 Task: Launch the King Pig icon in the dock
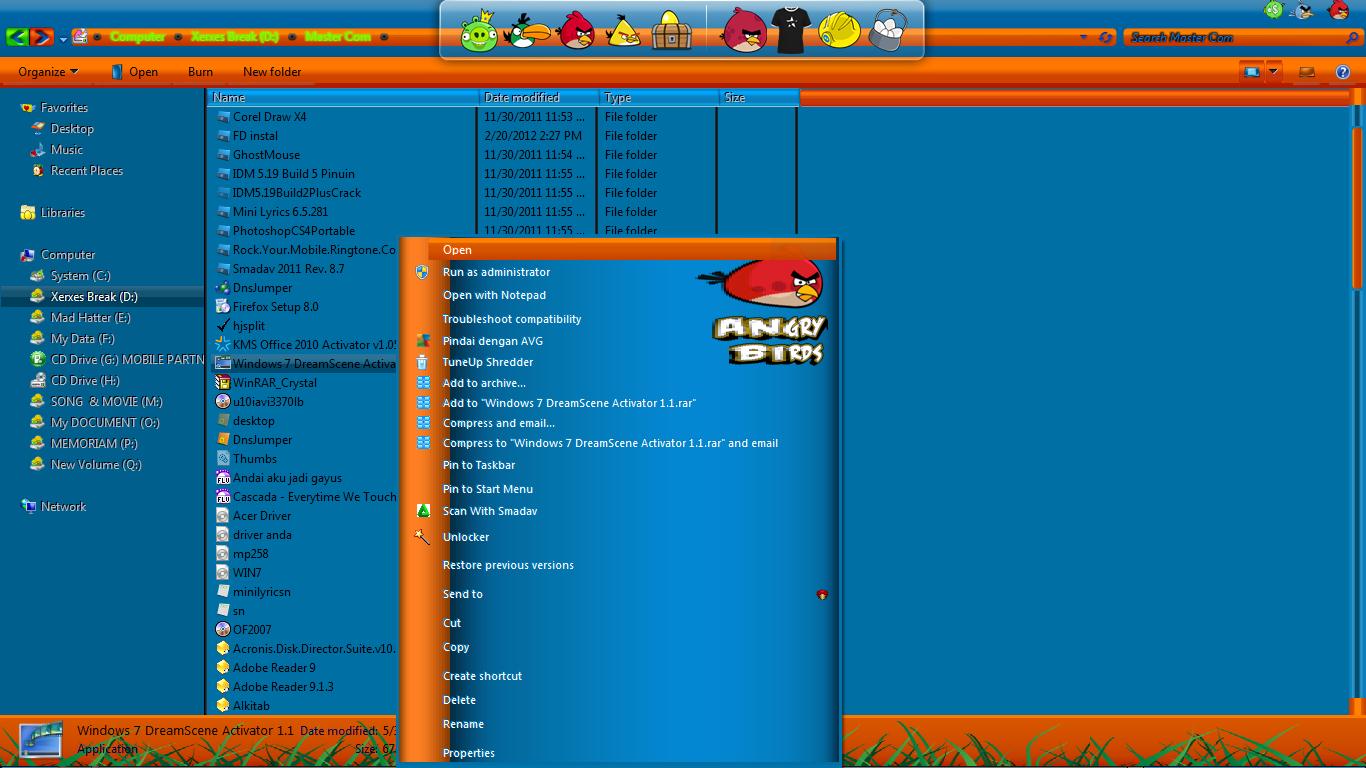pyautogui.click(x=478, y=32)
